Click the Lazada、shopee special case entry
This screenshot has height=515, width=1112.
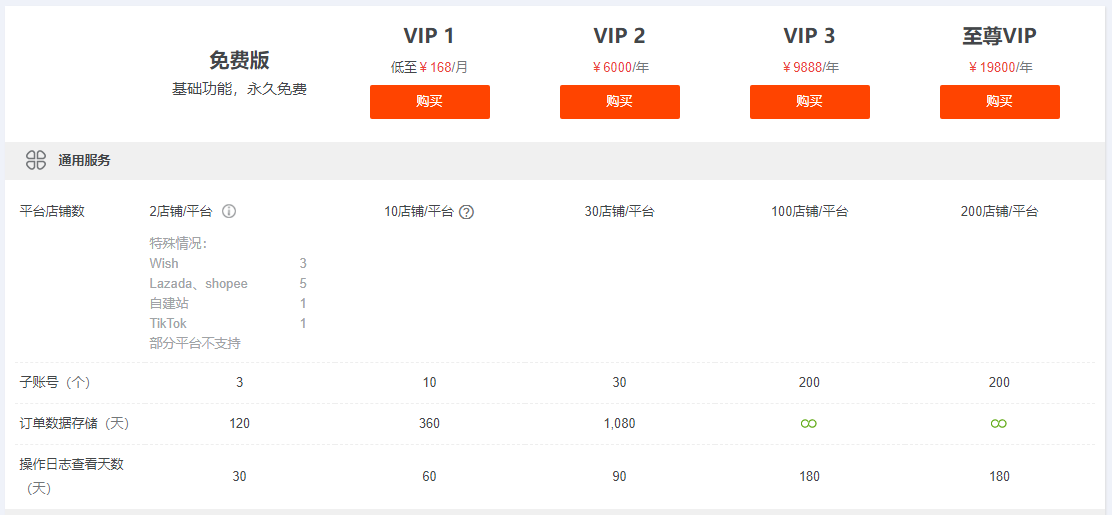[x=199, y=284]
